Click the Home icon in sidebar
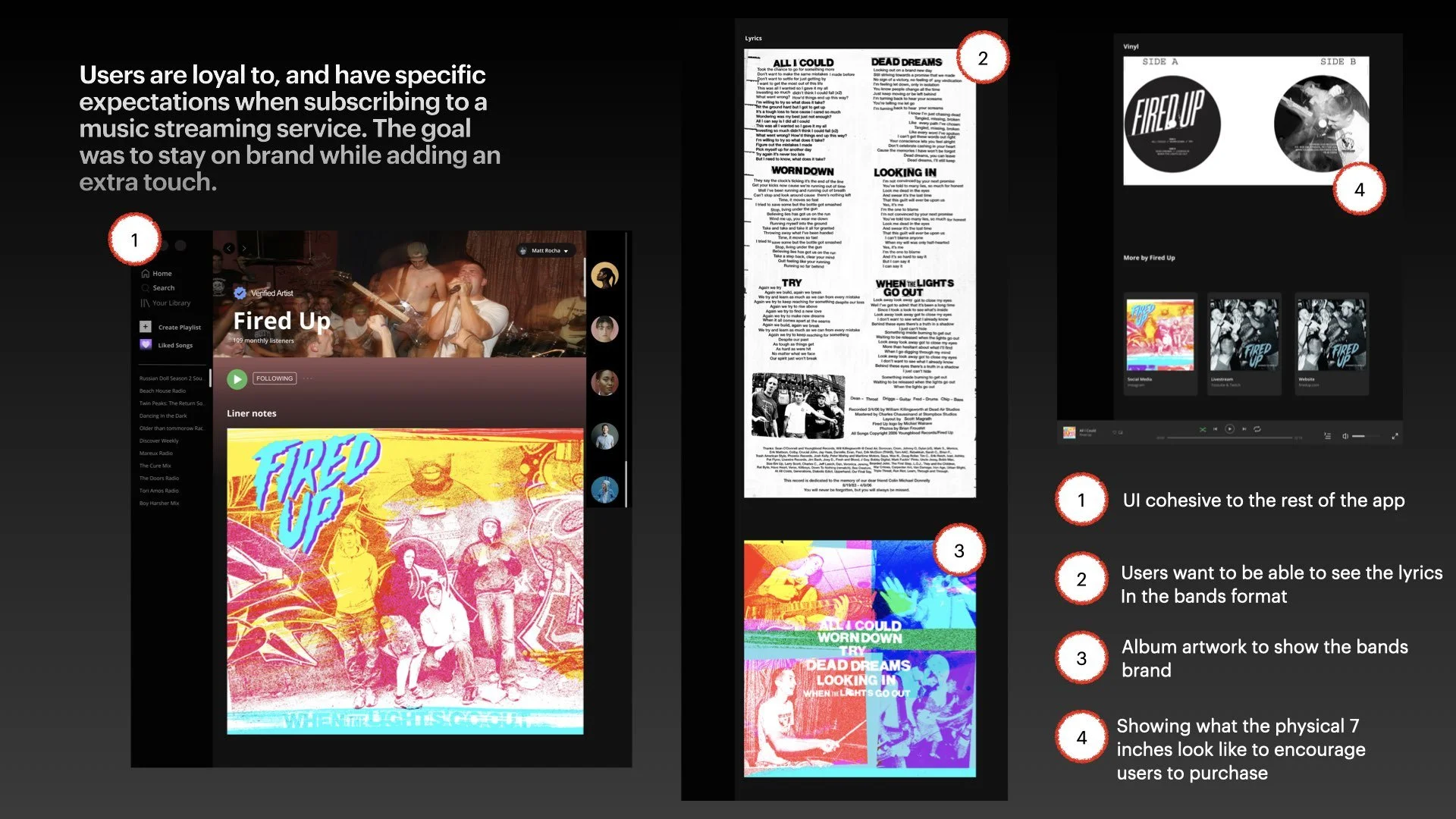 pyautogui.click(x=145, y=274)
